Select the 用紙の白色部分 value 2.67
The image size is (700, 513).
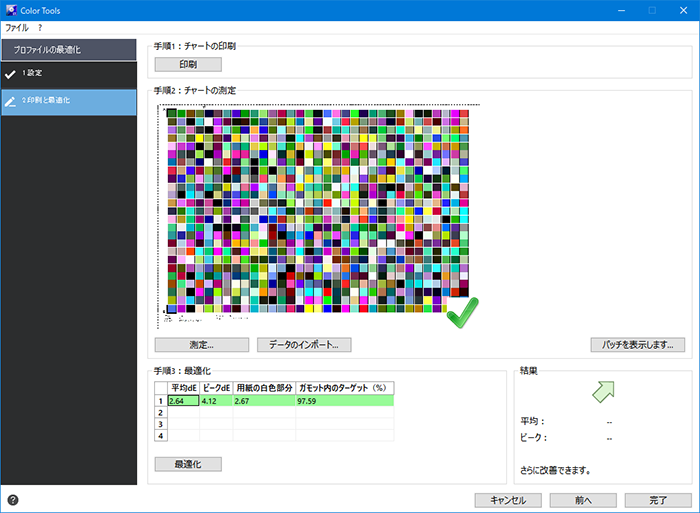264,401
